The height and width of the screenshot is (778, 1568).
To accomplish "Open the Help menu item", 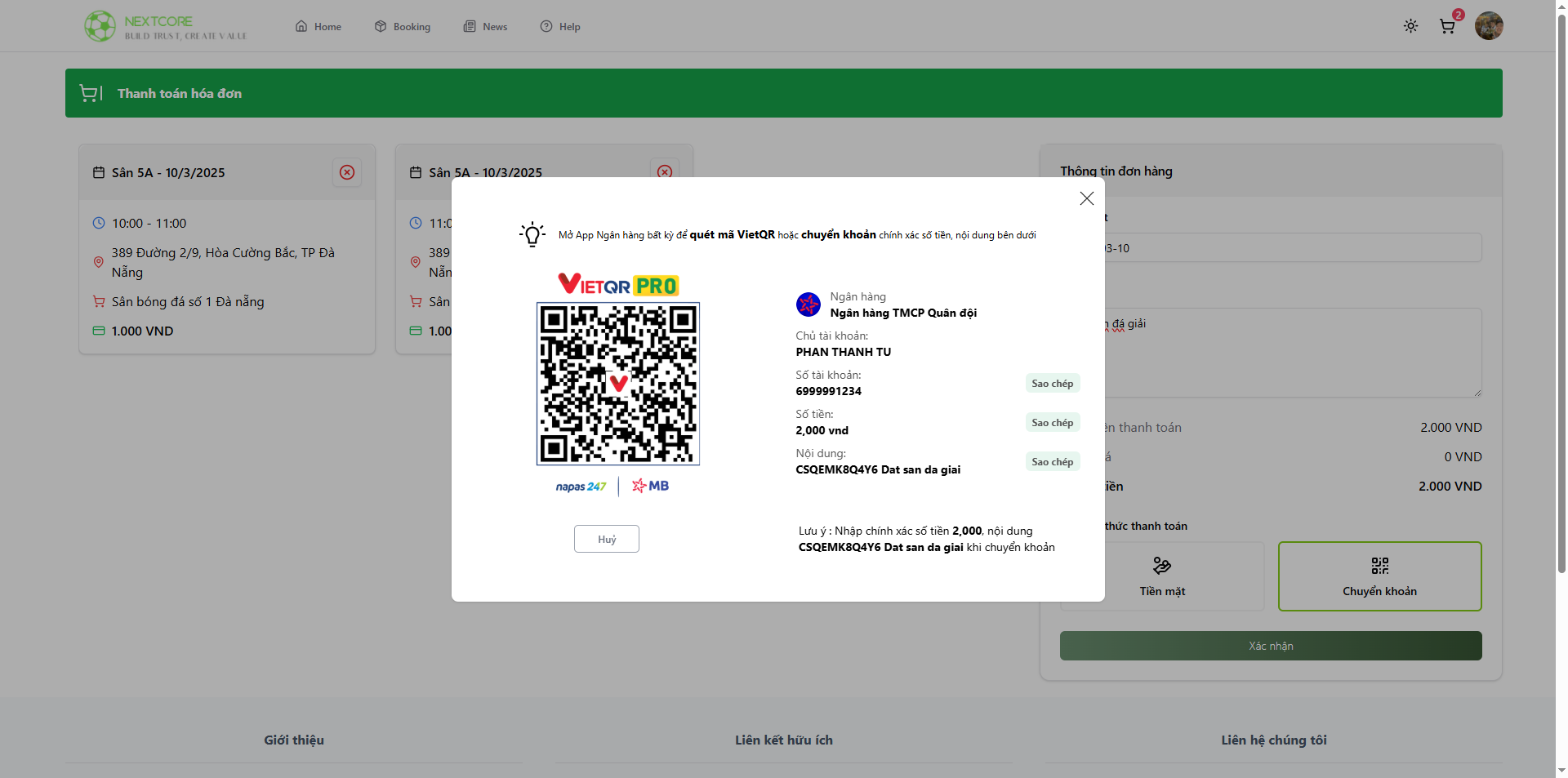I will 560,27.
